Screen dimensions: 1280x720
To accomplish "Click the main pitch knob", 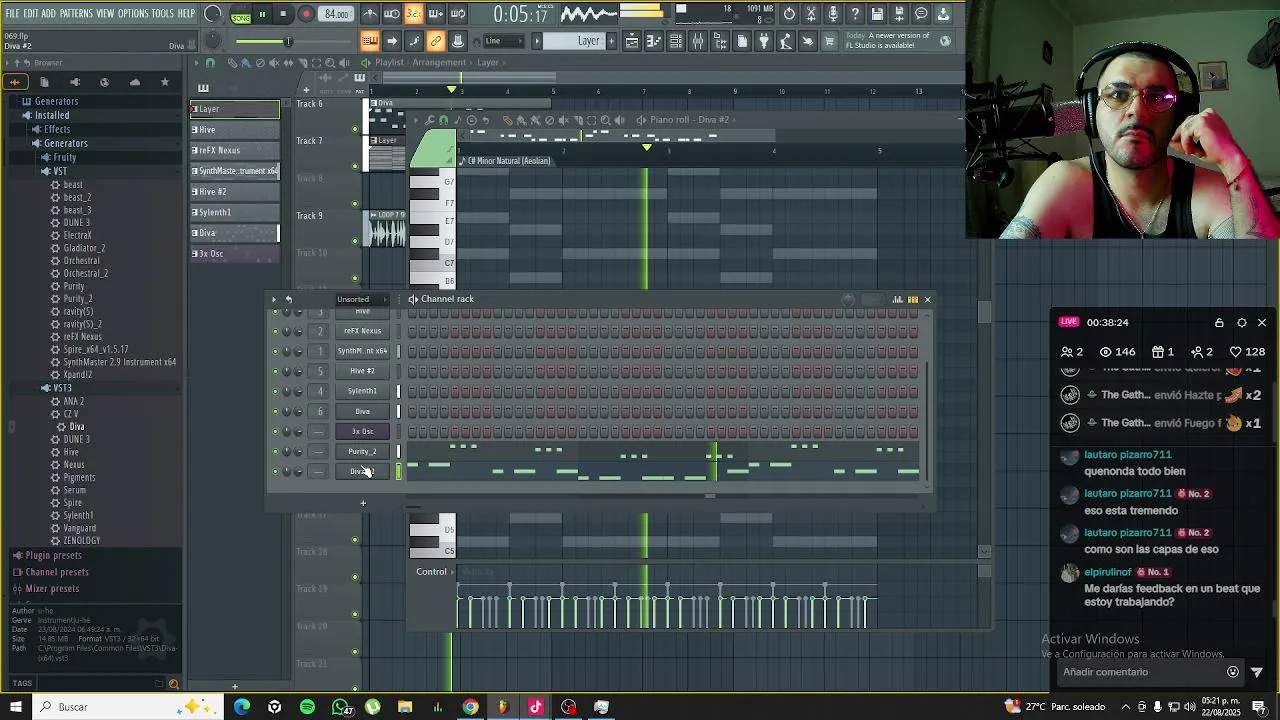I will tap(213, 41).
